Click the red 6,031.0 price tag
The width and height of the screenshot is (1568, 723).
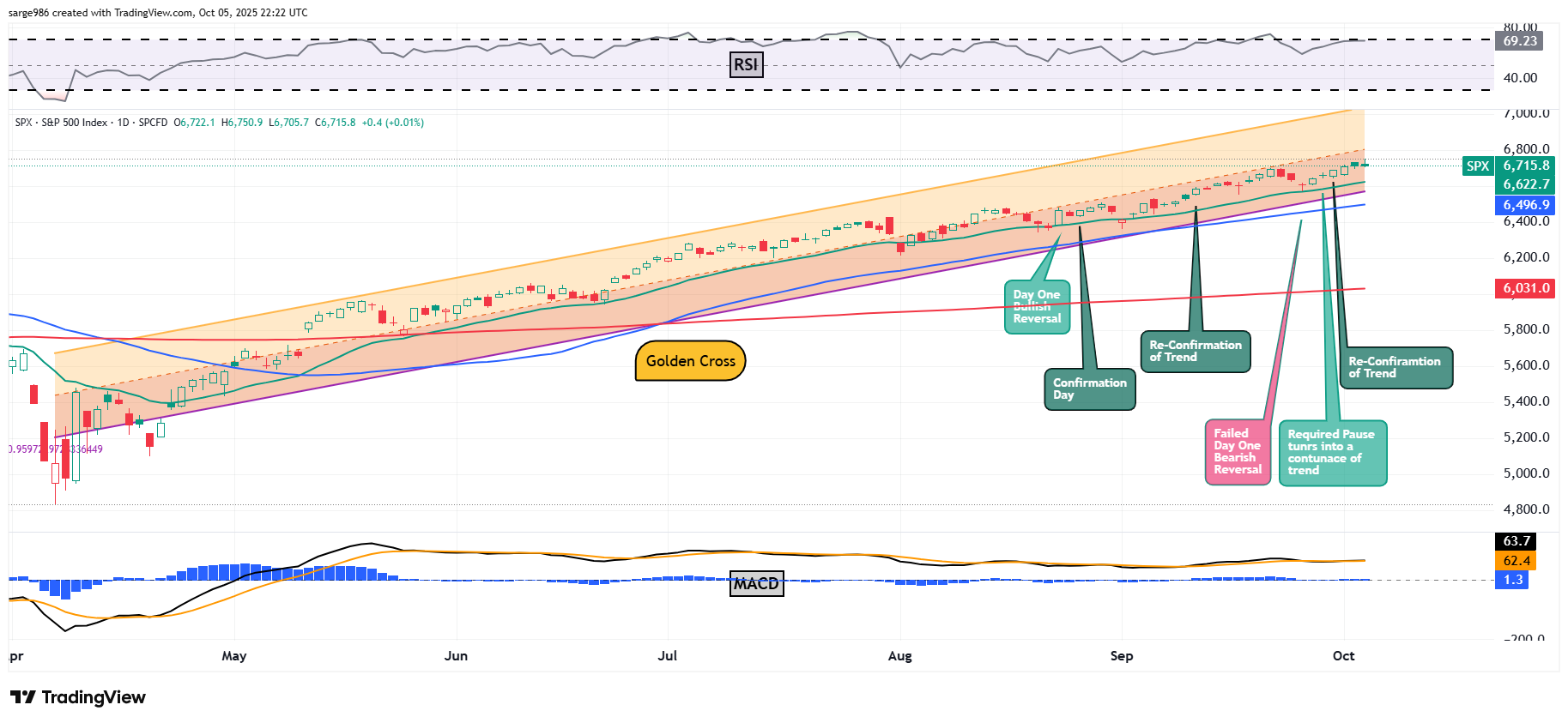click(x=1526, y=288)
